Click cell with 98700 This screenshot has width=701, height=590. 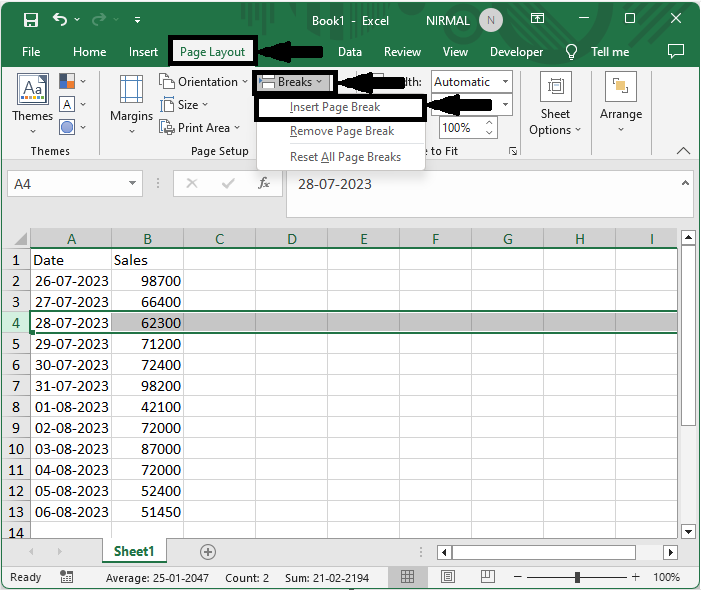(147, 281)
